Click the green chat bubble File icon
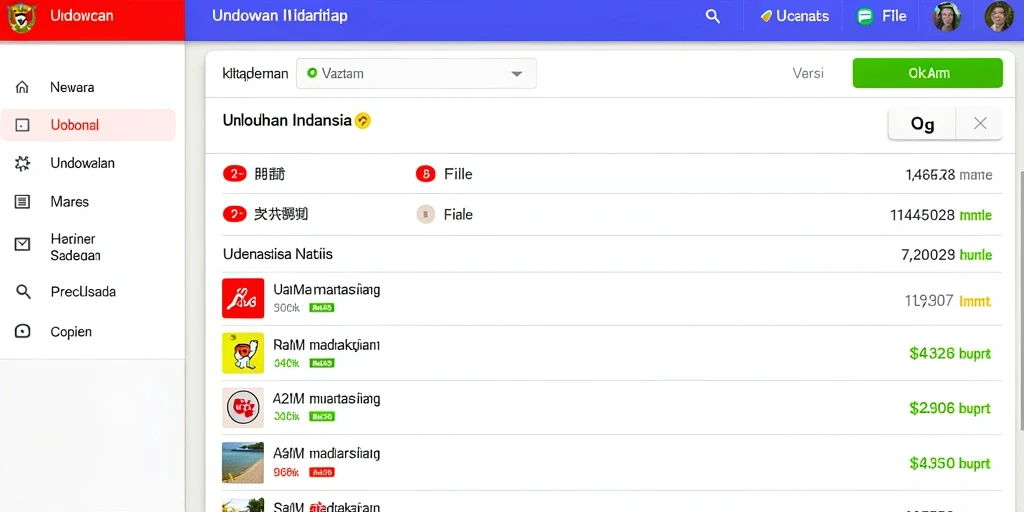This screenshot has height=512, width=1024. [x=865, y=16]
